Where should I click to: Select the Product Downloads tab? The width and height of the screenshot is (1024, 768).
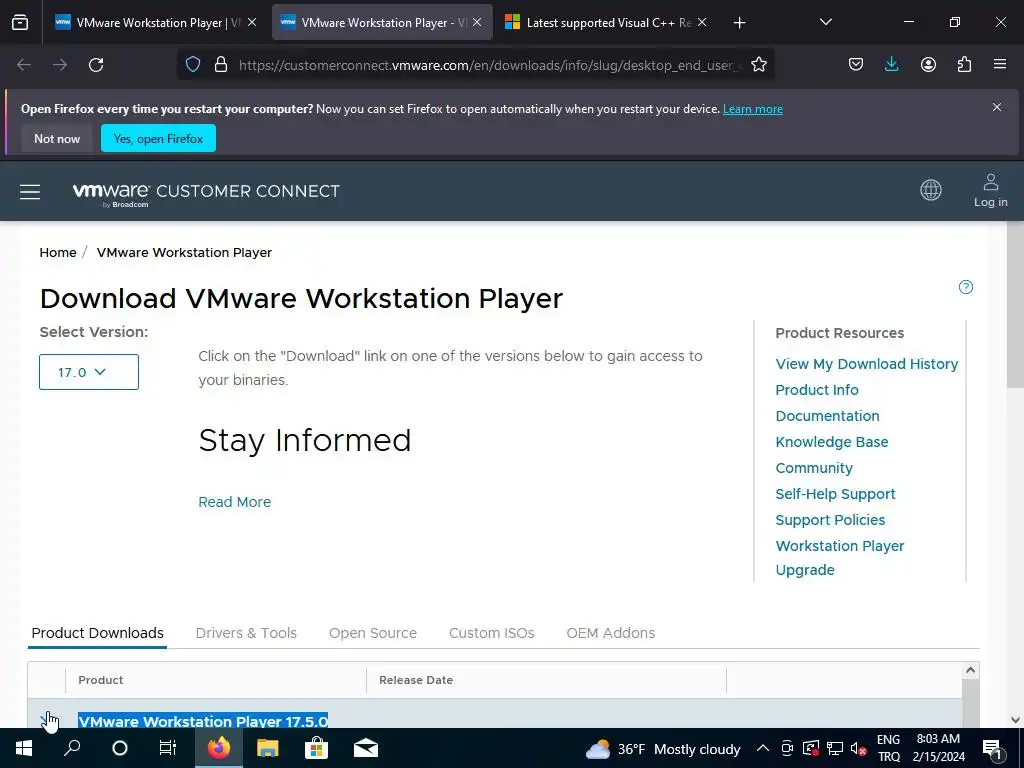[97, 633]
